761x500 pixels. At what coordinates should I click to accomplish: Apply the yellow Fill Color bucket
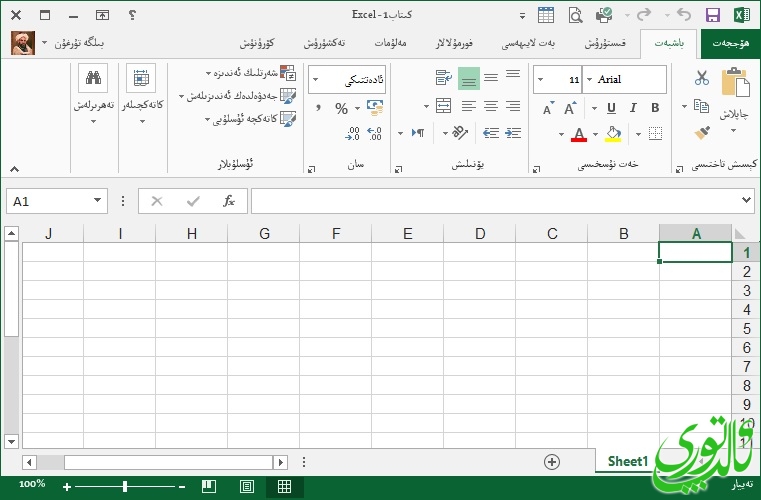click(x=613, y=134)
